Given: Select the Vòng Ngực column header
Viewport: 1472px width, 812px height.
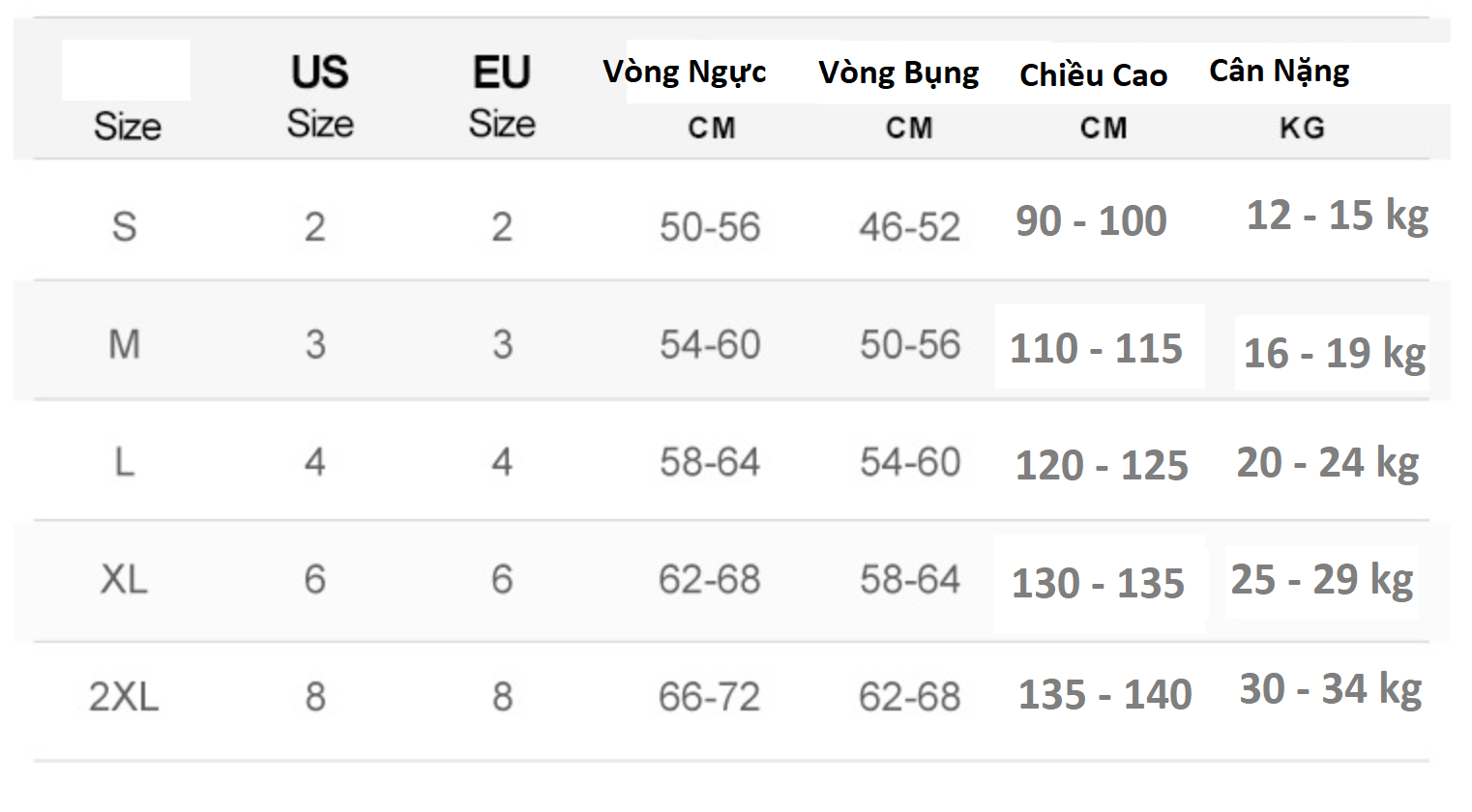Looking at the screenshot, I should [685, 72].
